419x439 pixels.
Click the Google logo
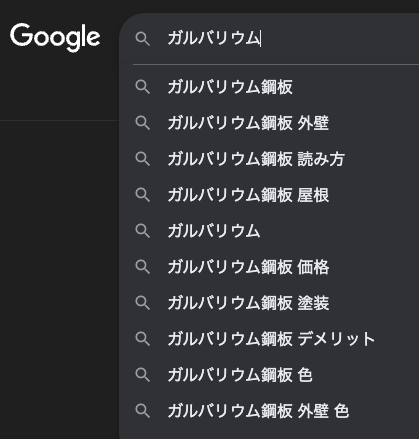tap(55, 37)
